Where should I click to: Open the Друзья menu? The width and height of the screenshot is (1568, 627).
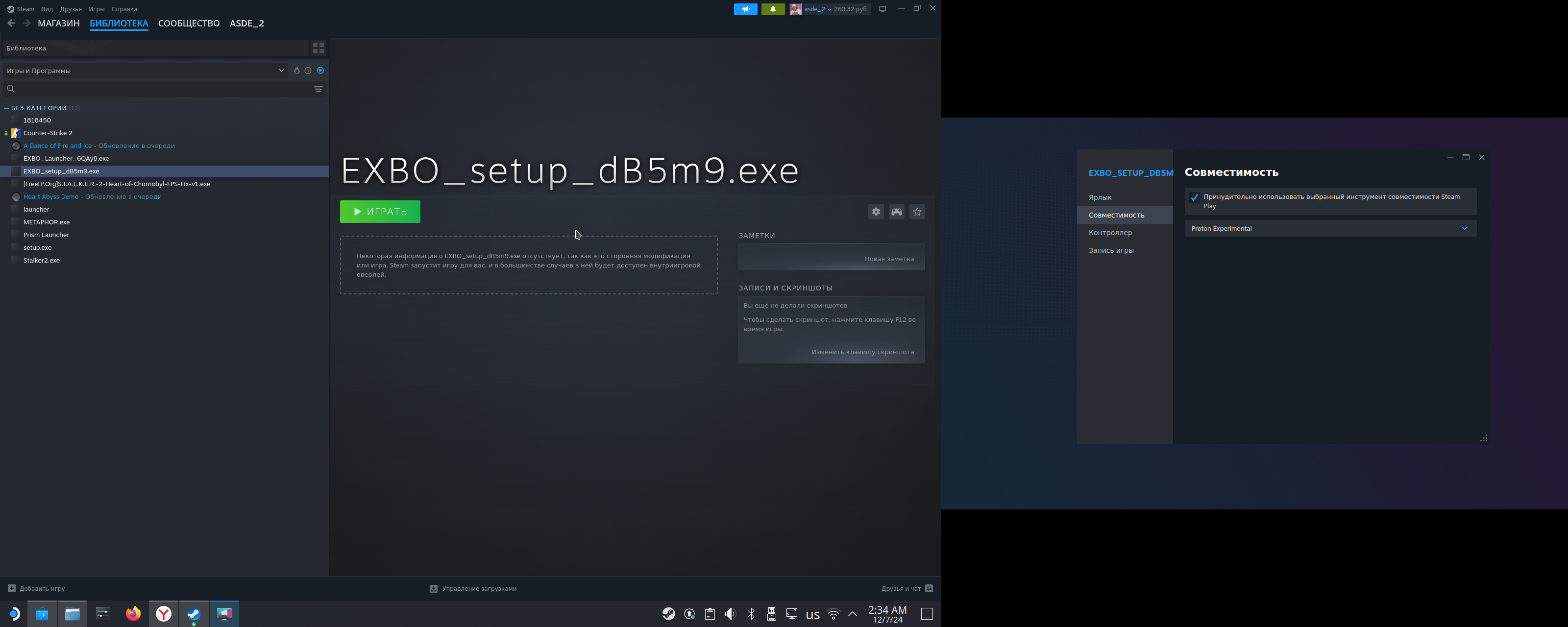tap(71, 9)
